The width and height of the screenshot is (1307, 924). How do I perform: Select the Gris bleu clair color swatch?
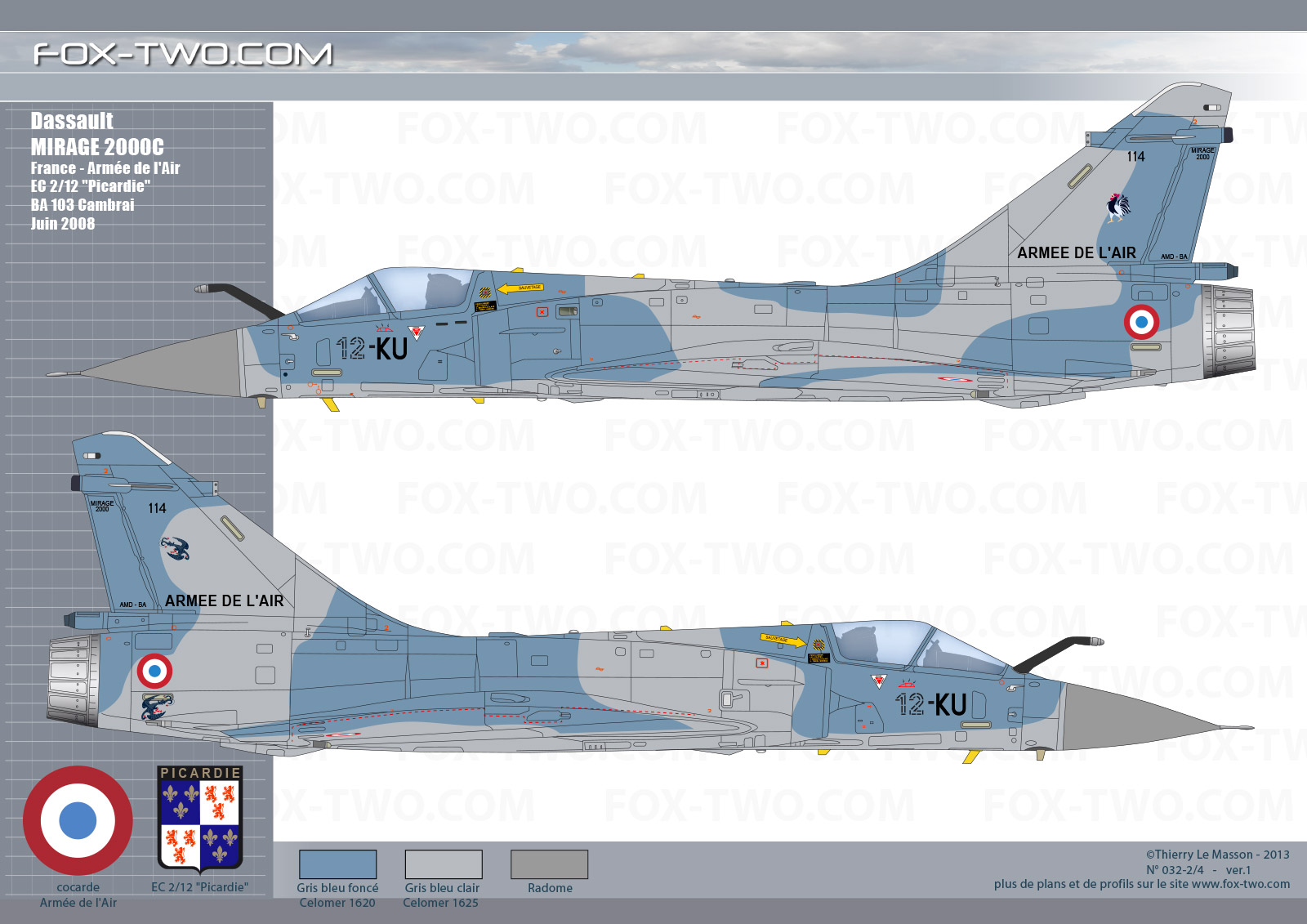point(444,864)
